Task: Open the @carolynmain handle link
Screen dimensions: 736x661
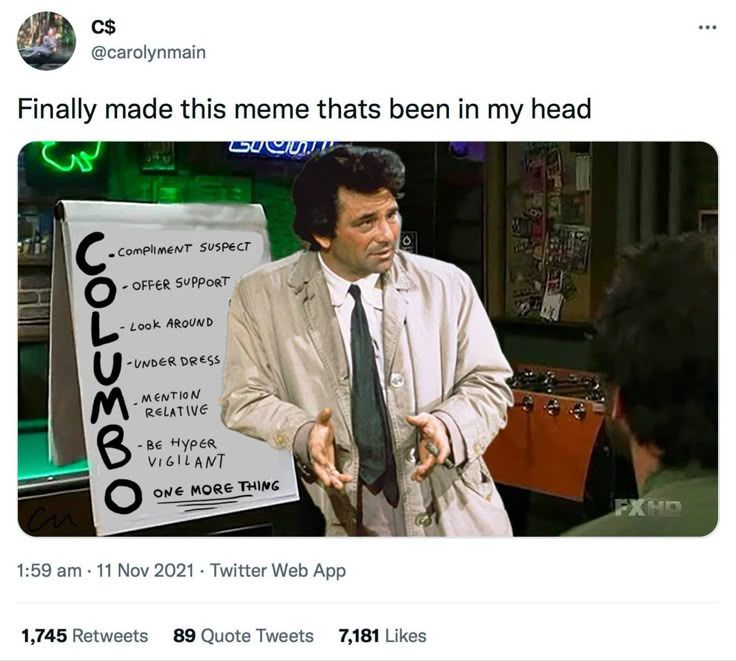Action: [148, 52]
